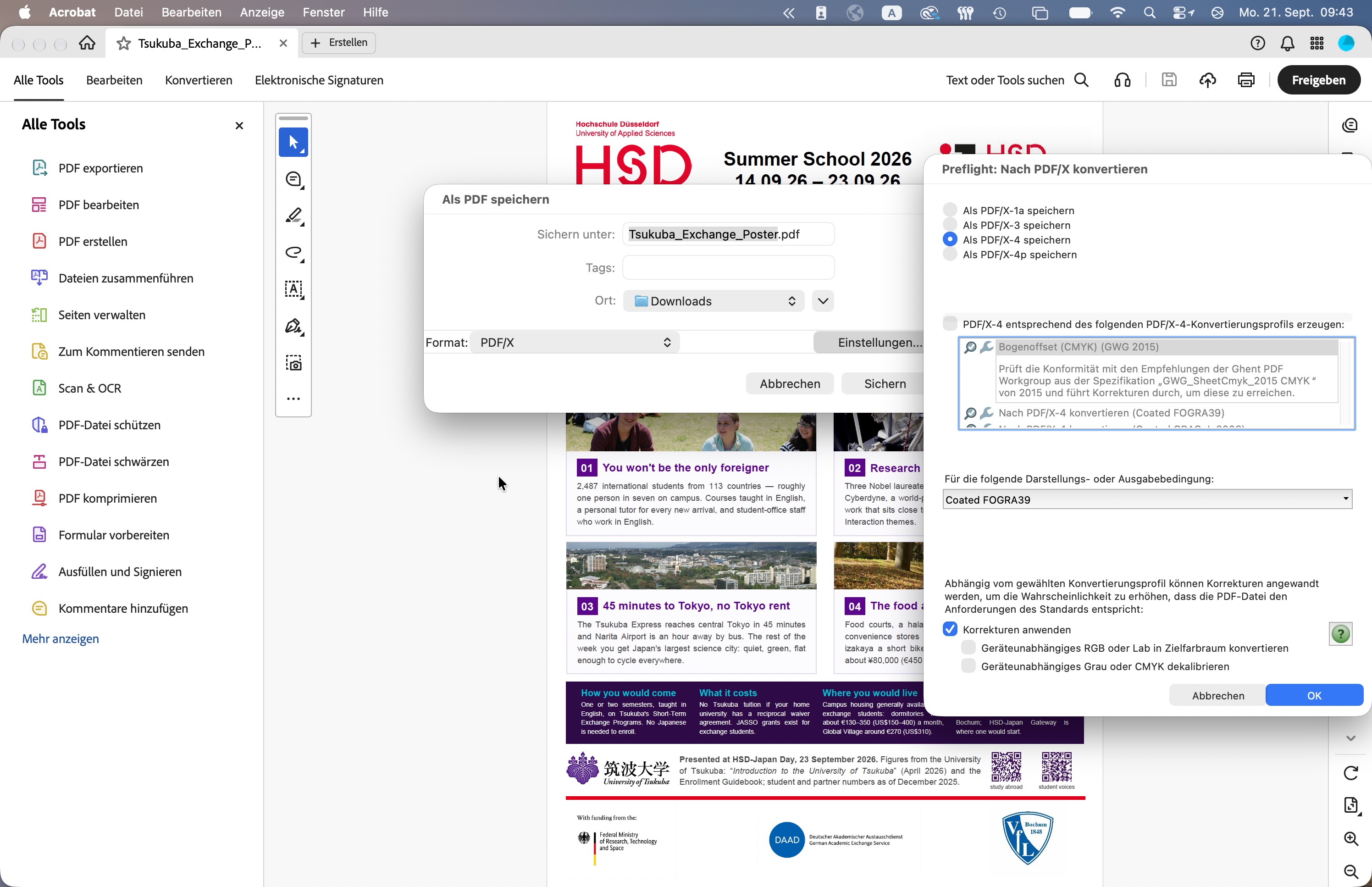Select the highlighter pen tool
The height and width of the screenshot is (887, 1372).
pyautogui.click(x=293, y=216)
